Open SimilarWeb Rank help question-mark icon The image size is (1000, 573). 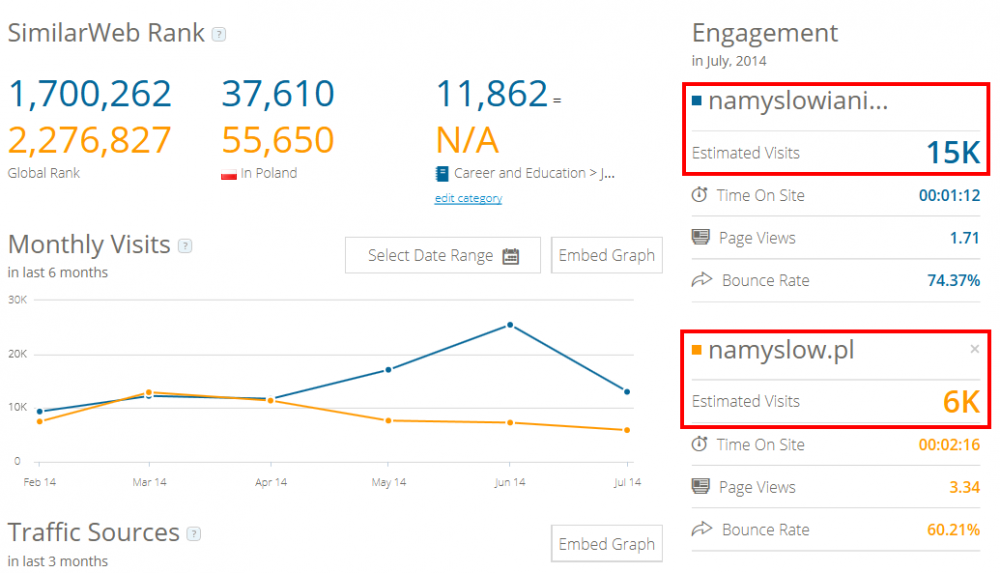pyautogui.click(x=219, y=34)
